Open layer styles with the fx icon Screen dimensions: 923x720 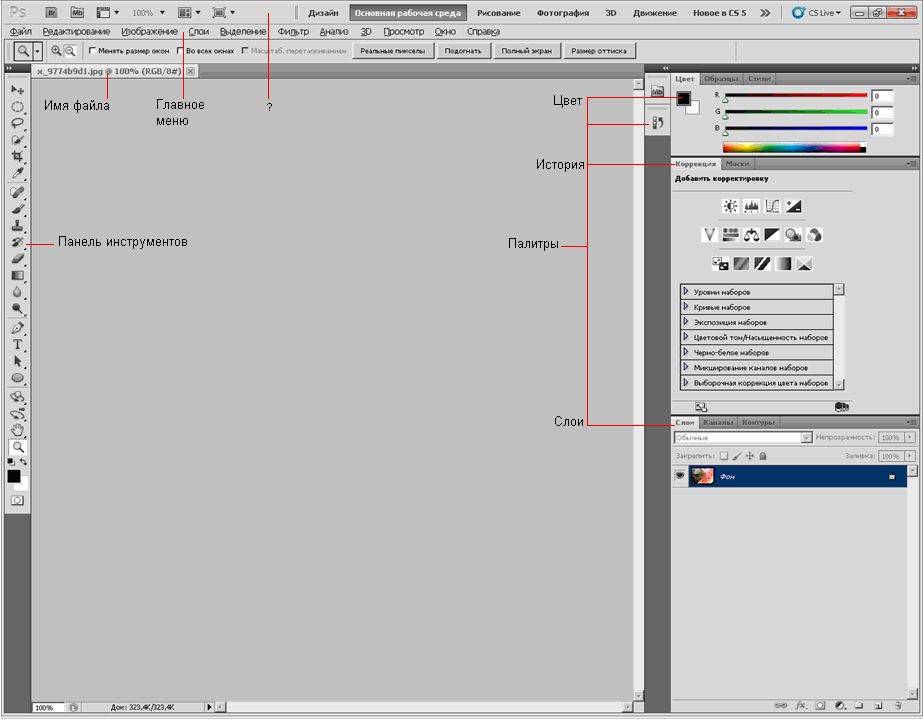tap(801, 705)
